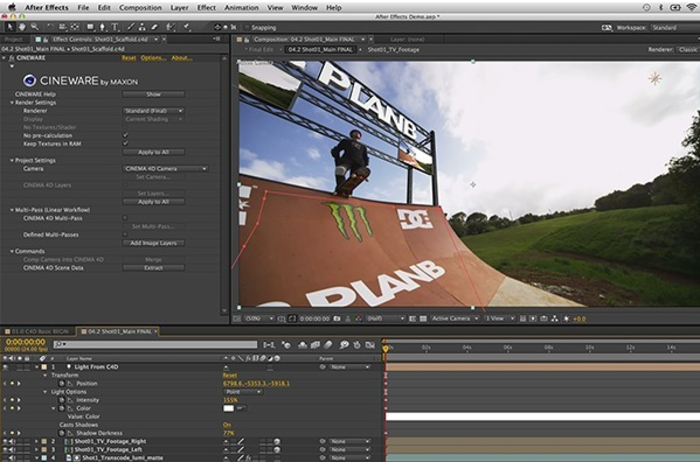Viewport: 700px width, 462px height.
Task: Select the Horizontal Type tool
Action: coord(115,27)
